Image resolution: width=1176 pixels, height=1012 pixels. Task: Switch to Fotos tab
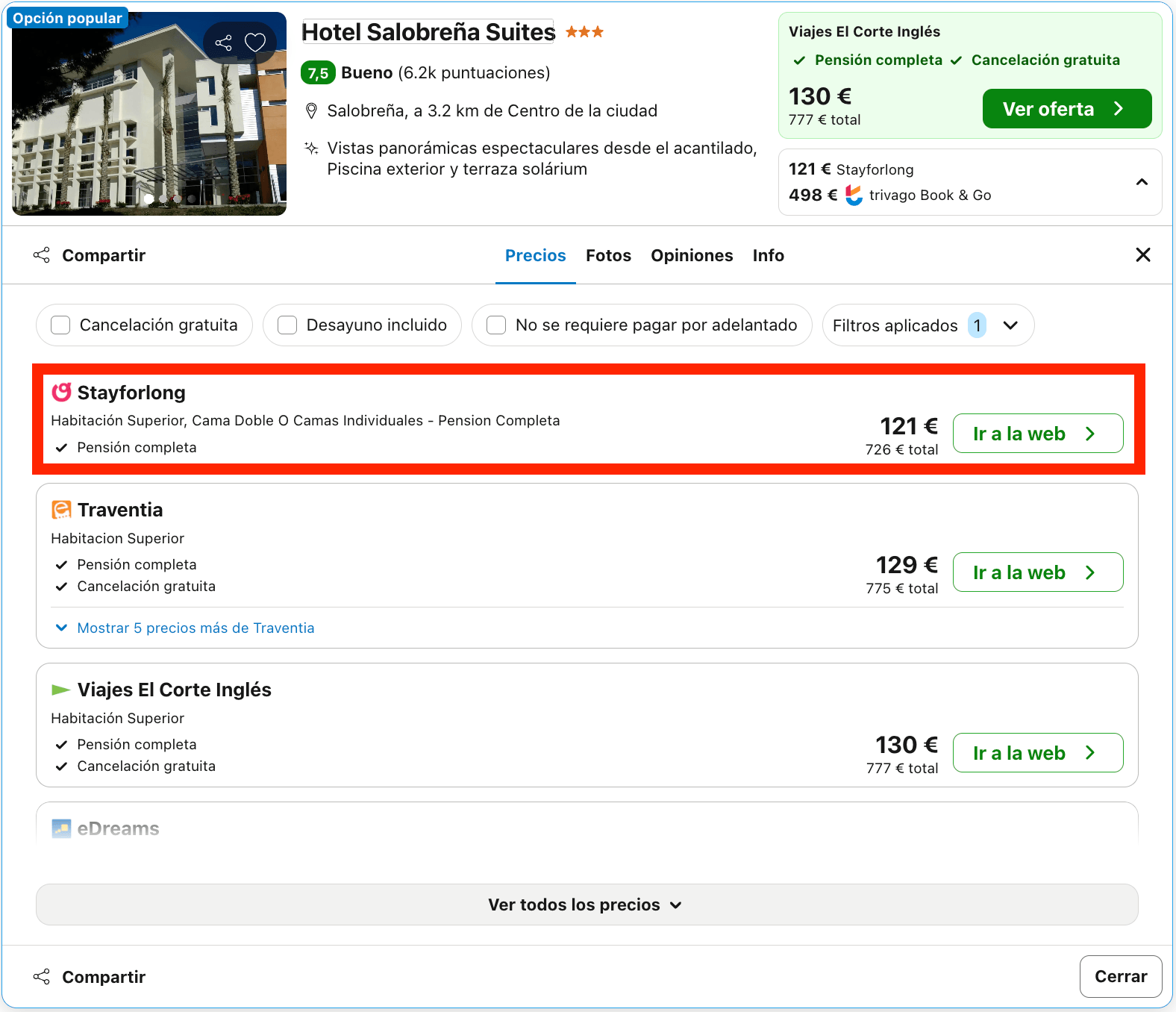608,255
